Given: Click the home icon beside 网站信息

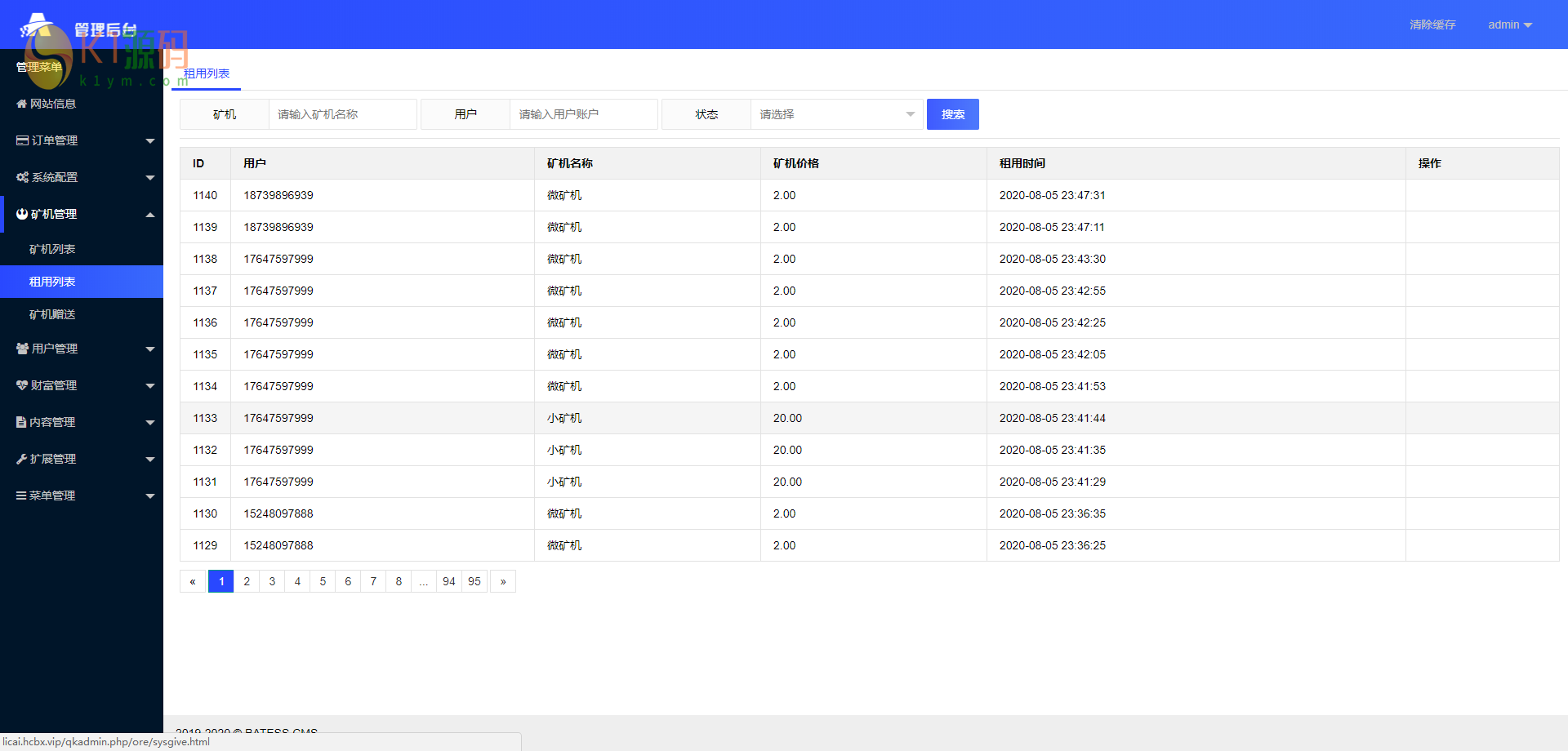Looking at the screenshot, I should tap(22, 104).
